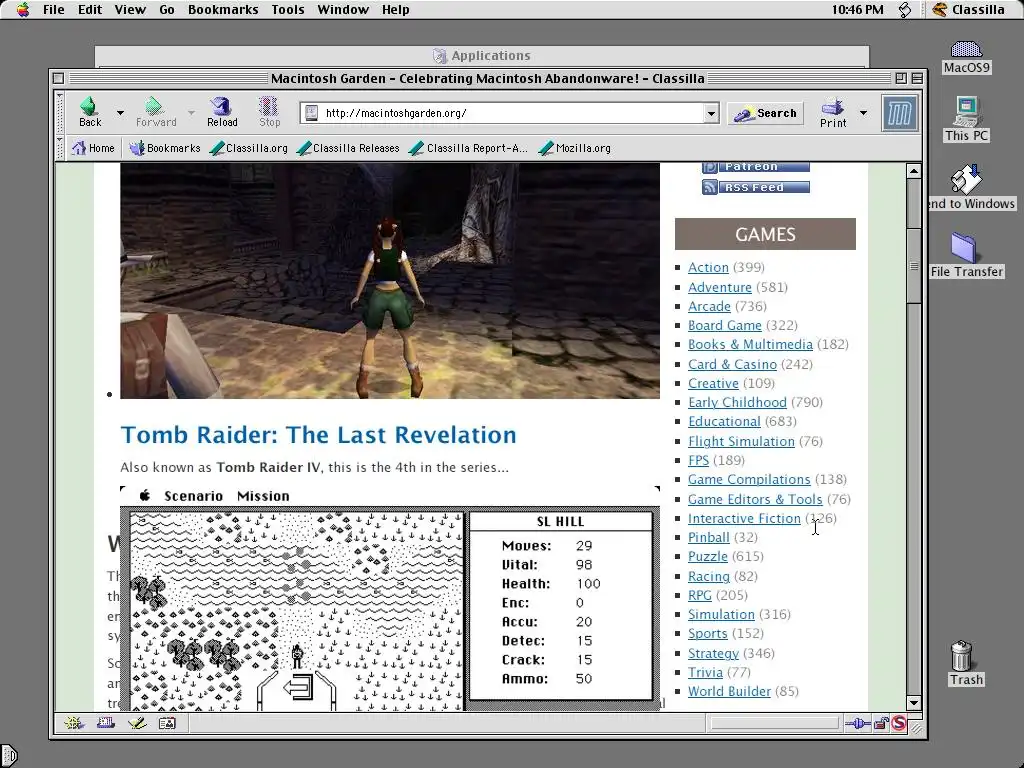Image resolution: width=1024 pixels, height=768 pixels.
Task: Open the Tools menu
Action: pos(288,9)
